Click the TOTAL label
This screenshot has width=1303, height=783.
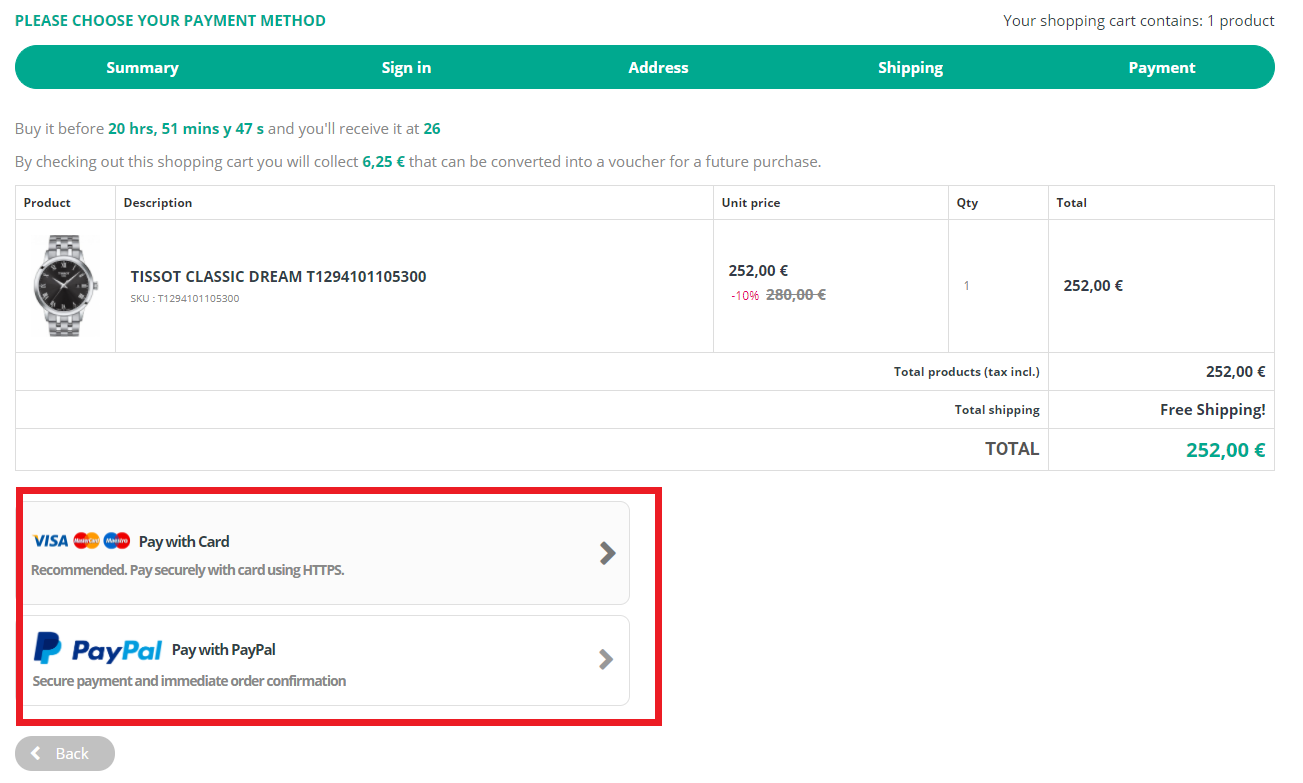pyautogui.click(x=1012, y=449)
